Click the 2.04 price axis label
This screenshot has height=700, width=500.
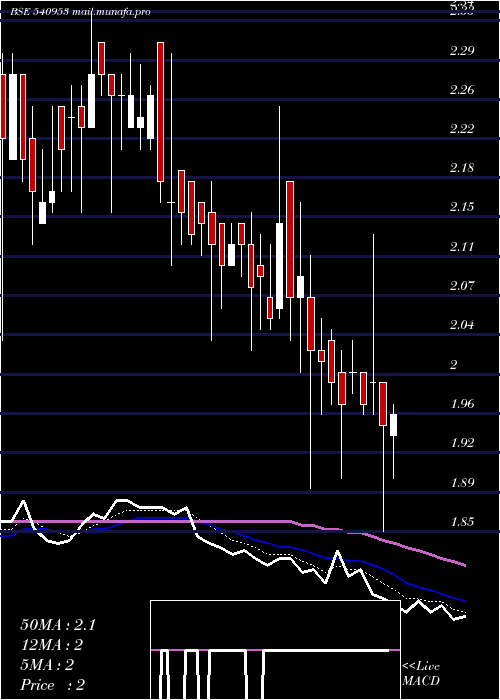[x=462, y=325]
